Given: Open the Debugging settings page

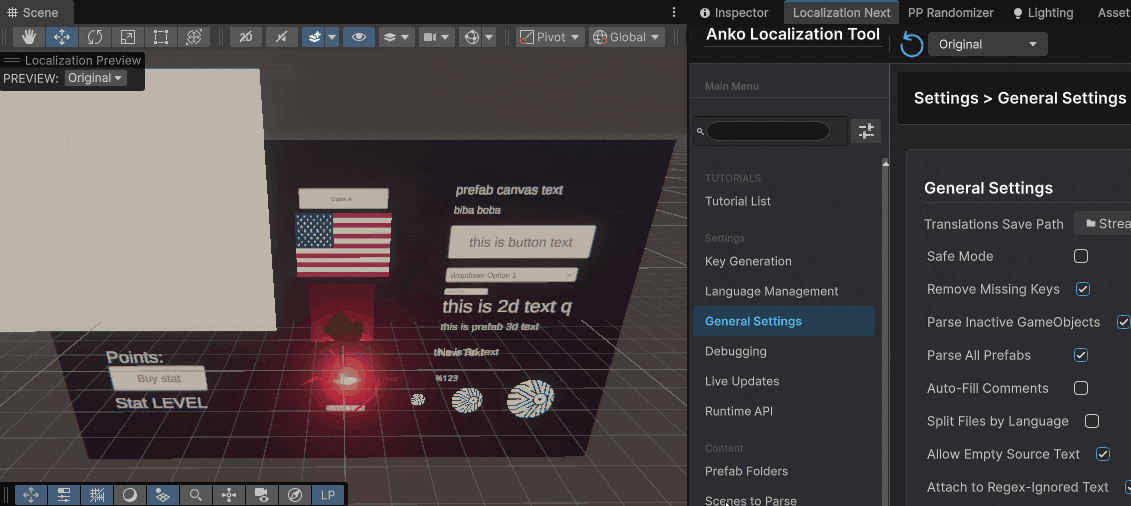Looking at the screenshot, I should (x=736, y=351).
